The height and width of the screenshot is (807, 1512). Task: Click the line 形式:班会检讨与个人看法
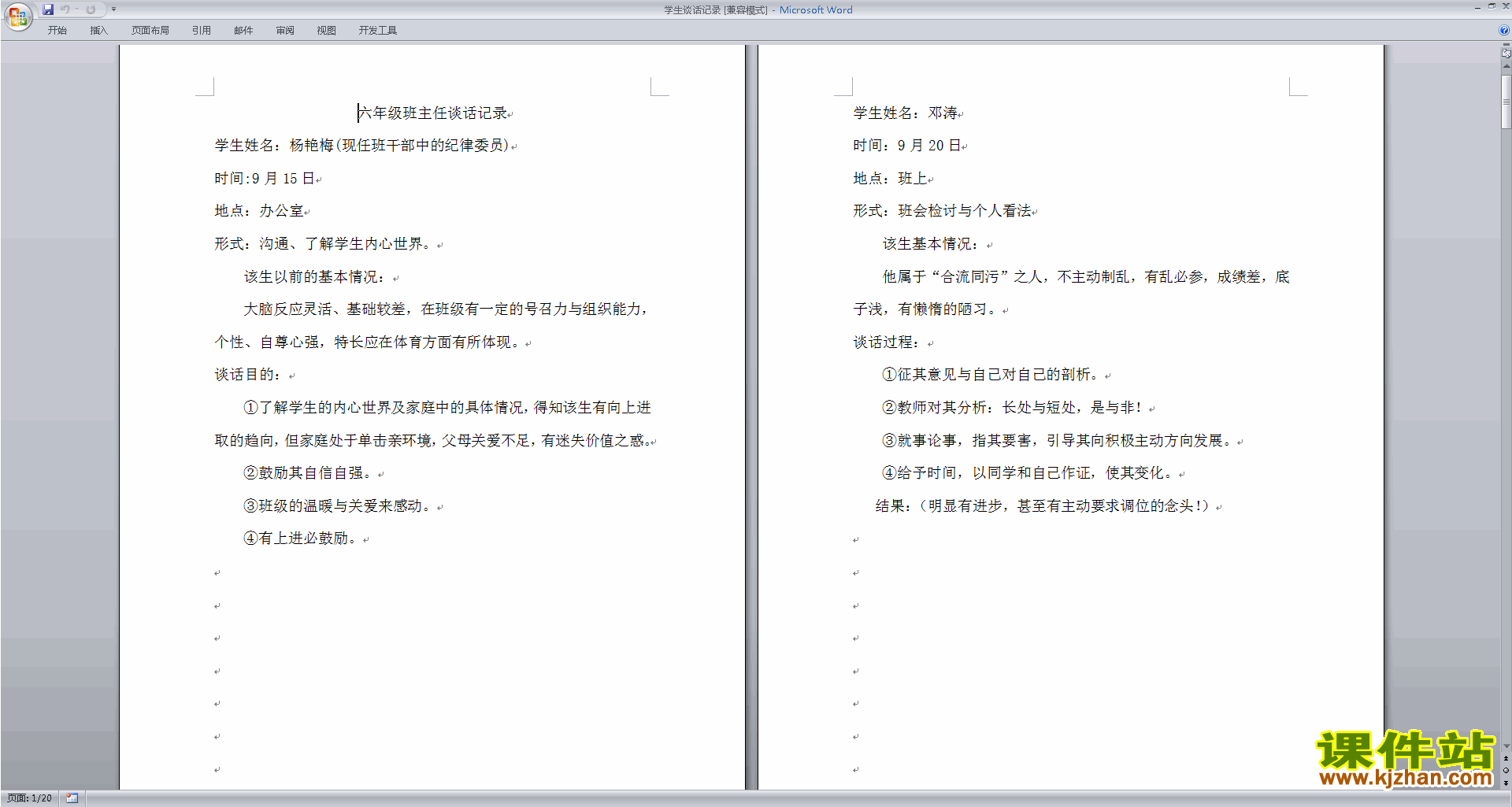[x=942, y=211]
